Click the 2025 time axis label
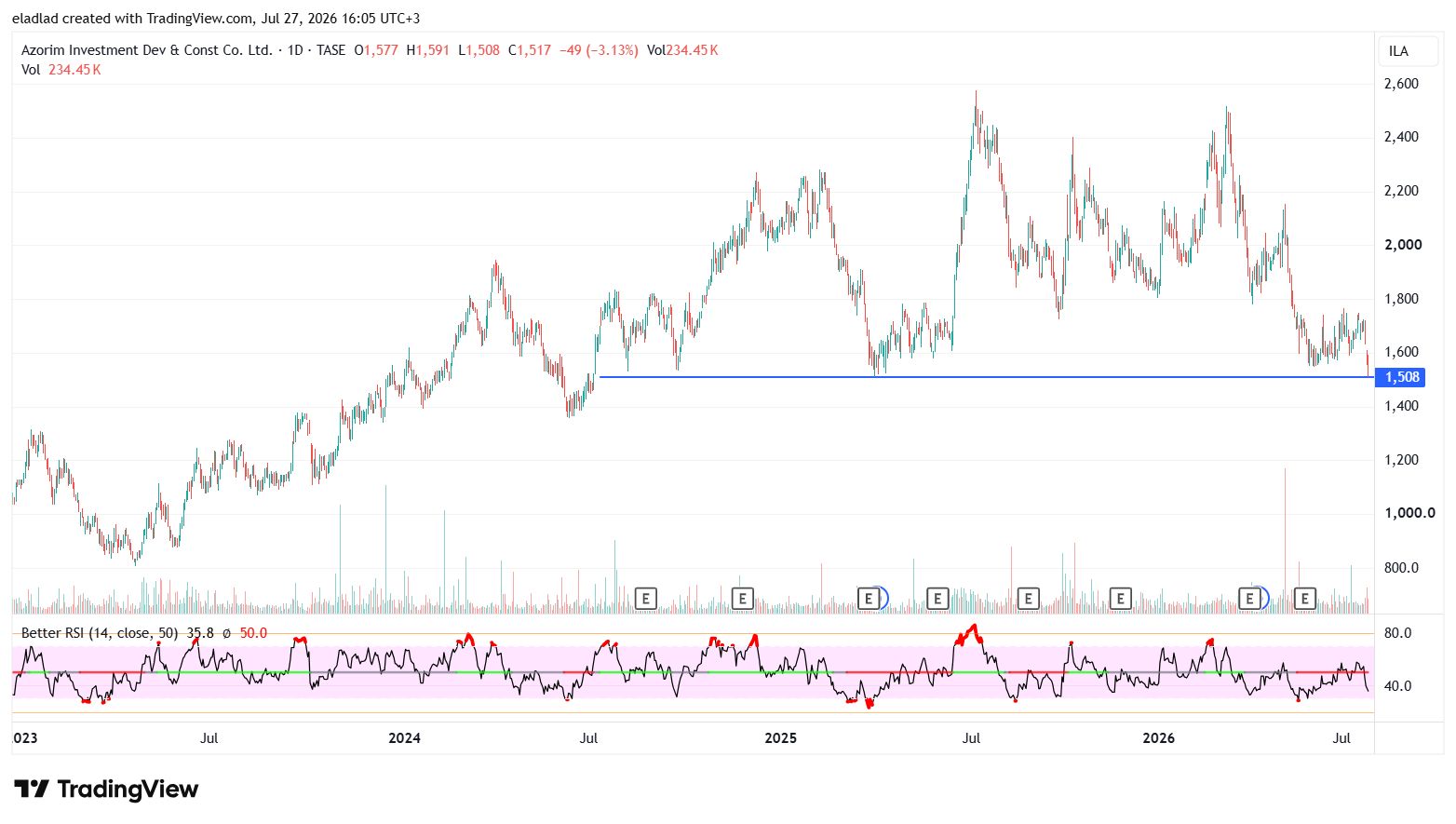Image resolution: width=1456 pixels, height=824 pixels. coord(780,738)
